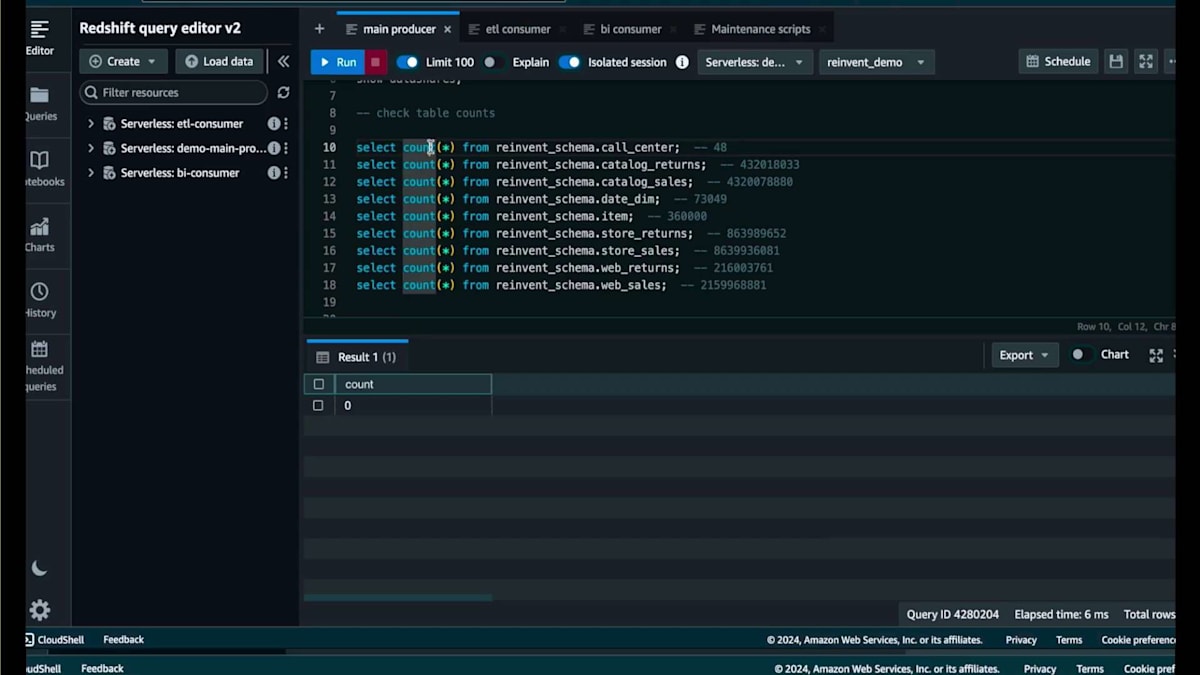
Task: Click the horizontal scrollbar under results
Action: pyautogui.click(x=398, y=598)
